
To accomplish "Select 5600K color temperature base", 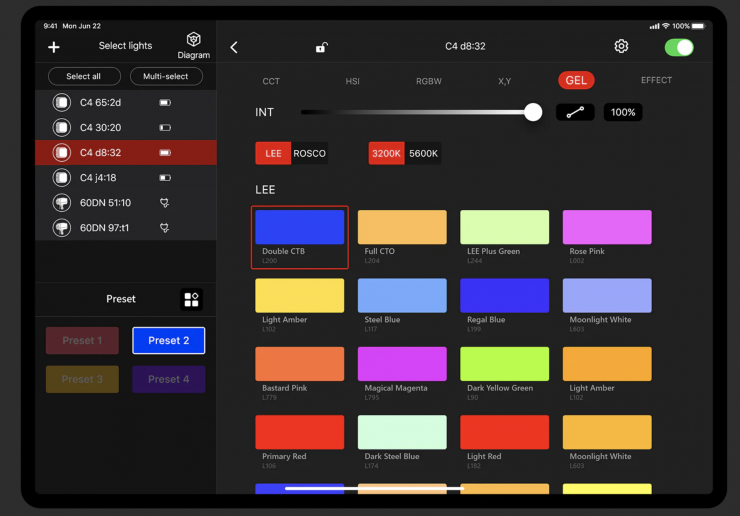I will pyautogui.click(x=423, y=153).
